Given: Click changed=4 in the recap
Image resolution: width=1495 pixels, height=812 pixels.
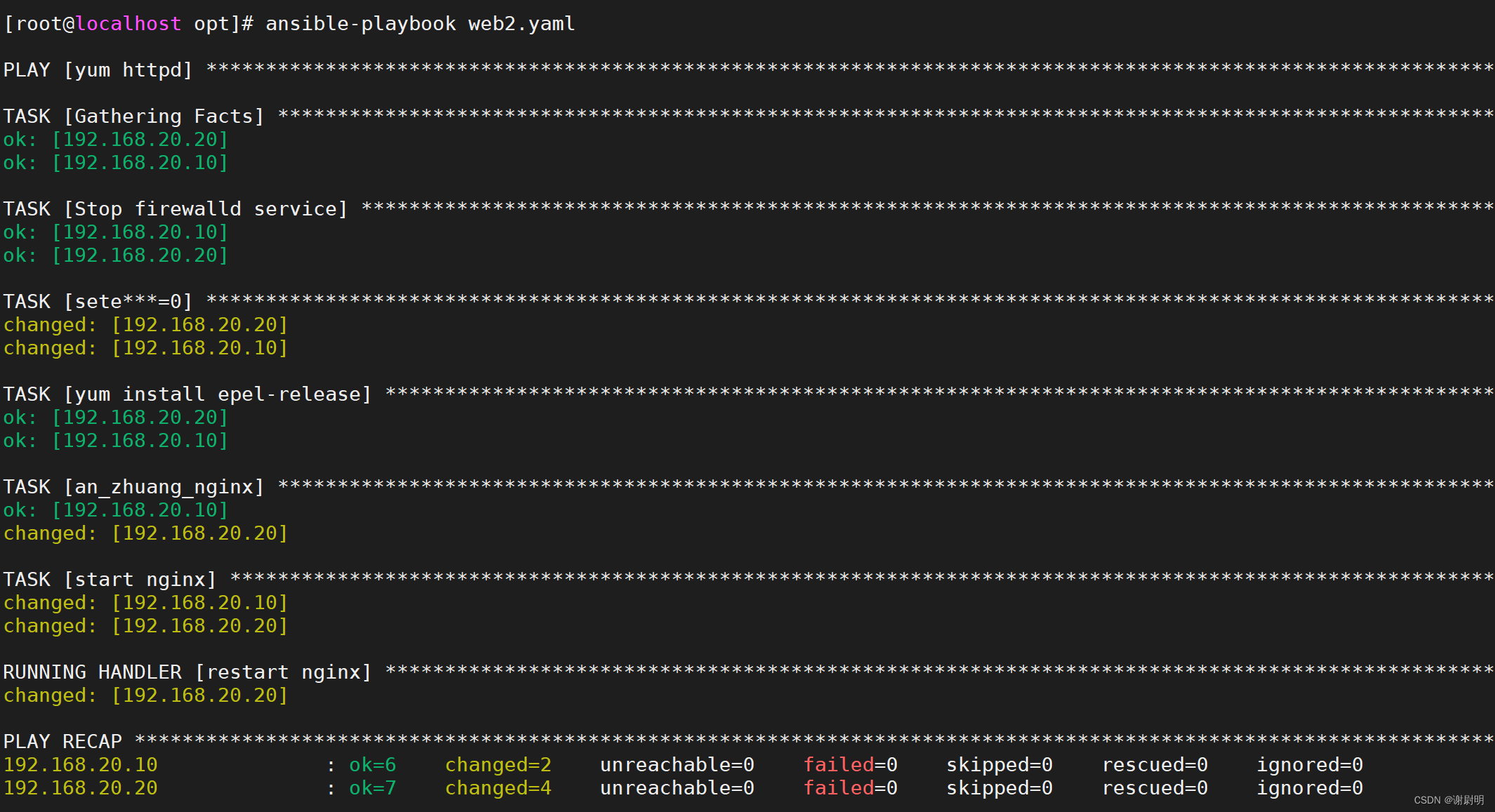Looking at the screenshot, I should (499, 788).
